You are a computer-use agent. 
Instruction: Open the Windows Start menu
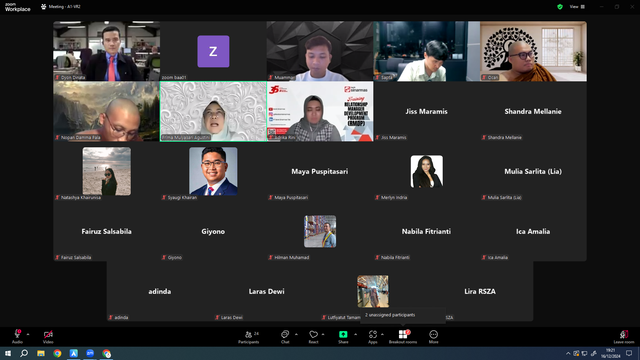[x=8, y=353]
